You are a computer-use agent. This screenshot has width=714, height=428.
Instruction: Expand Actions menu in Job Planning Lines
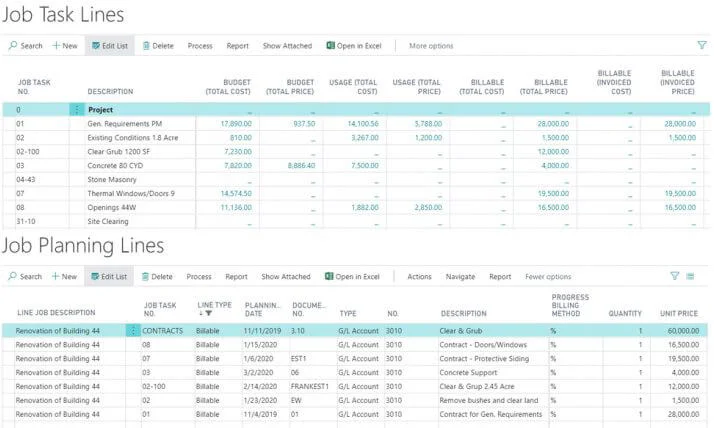[419, 277]
